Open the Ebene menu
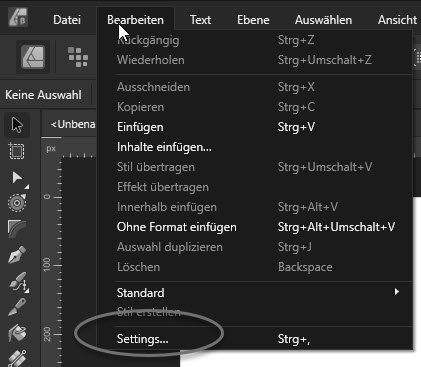This screenshot has width=421, height=367. point(253,20)
